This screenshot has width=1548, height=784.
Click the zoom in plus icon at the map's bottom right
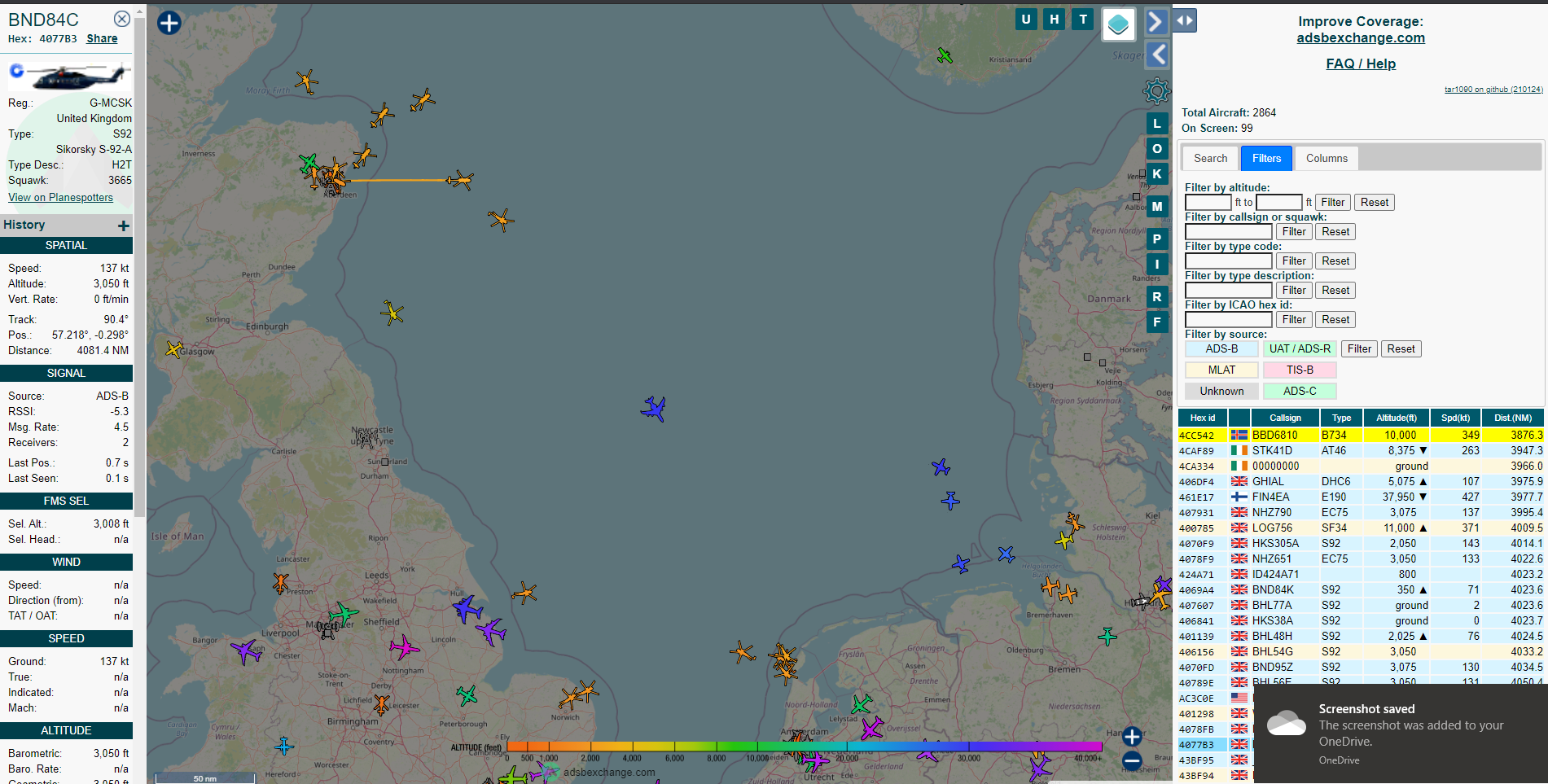coord(1132,737)
